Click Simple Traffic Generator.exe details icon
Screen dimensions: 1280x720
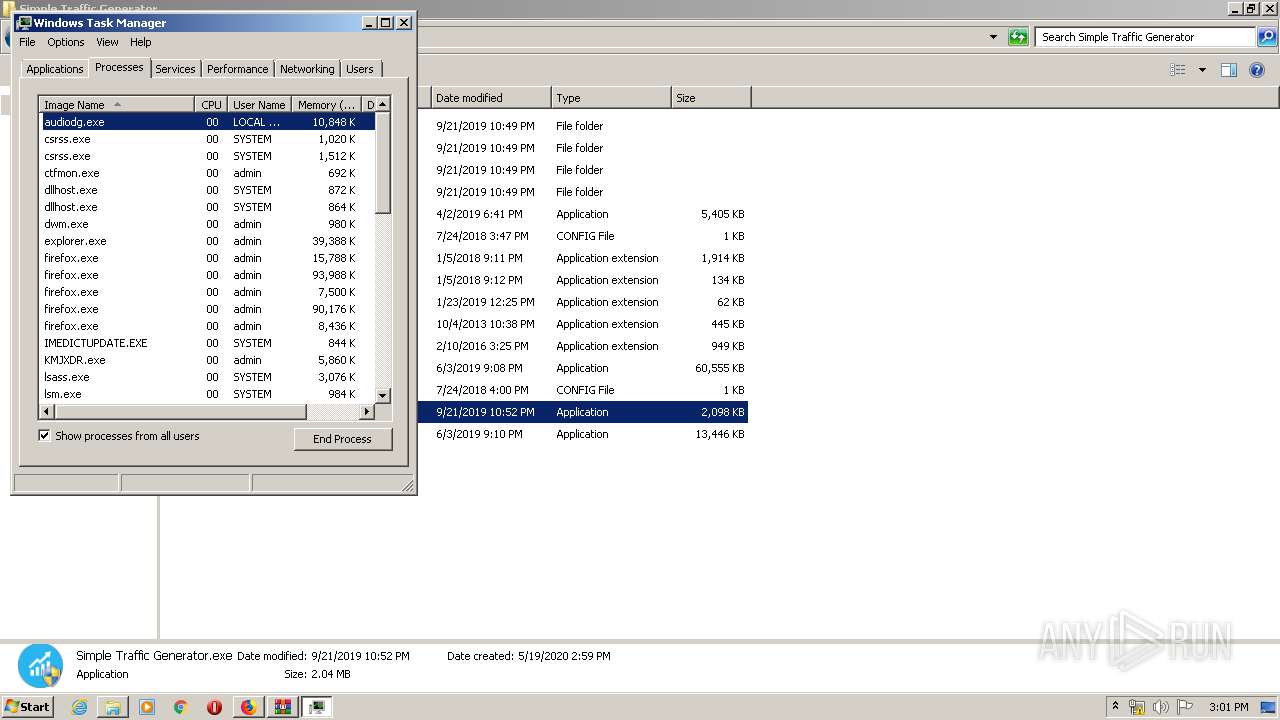click(40, 665)
